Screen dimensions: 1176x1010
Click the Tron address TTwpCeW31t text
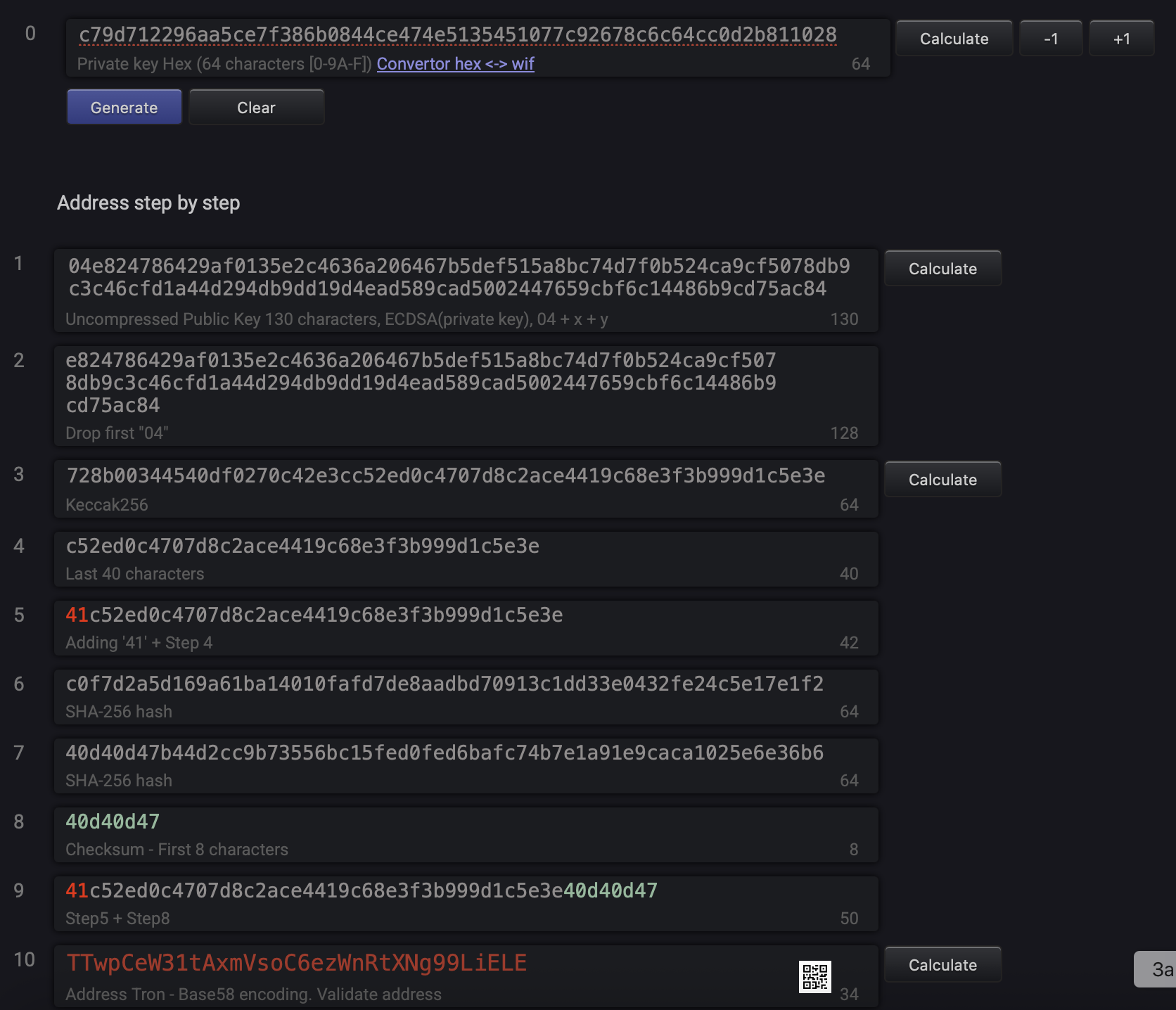(297, 963)
